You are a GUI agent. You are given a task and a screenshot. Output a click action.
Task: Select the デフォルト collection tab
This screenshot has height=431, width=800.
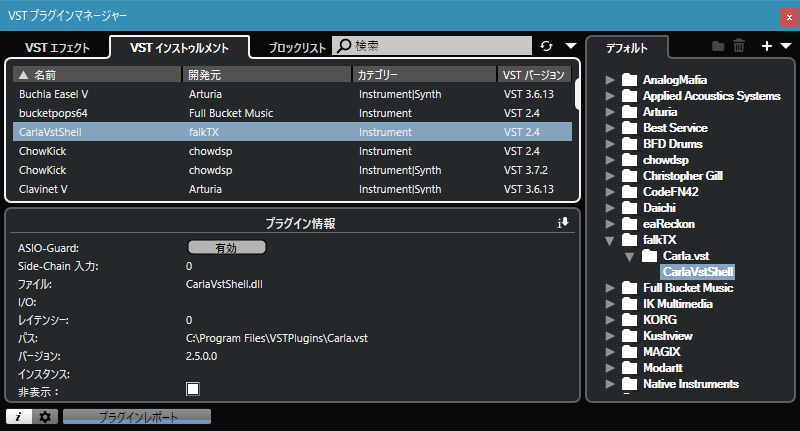627,48
